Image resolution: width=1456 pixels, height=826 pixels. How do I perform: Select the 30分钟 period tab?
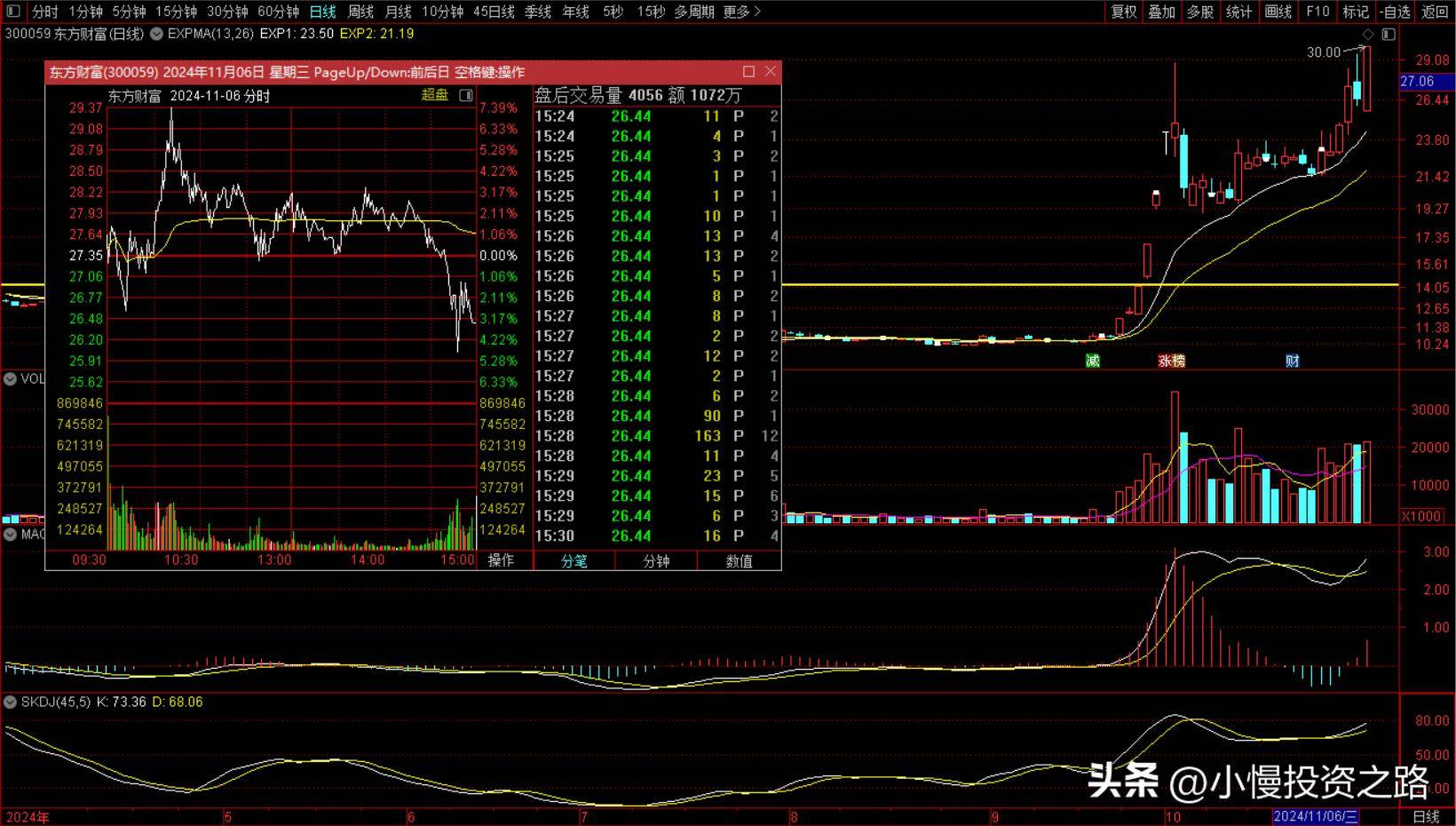click(x=227, y=12)
